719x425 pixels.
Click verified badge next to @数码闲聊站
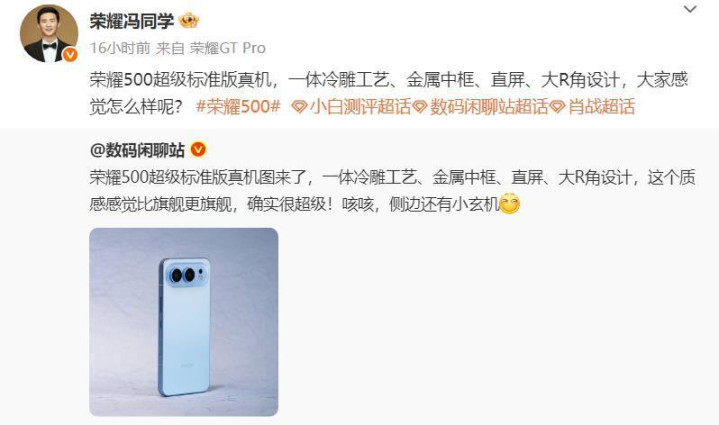[x=198, y=149]
